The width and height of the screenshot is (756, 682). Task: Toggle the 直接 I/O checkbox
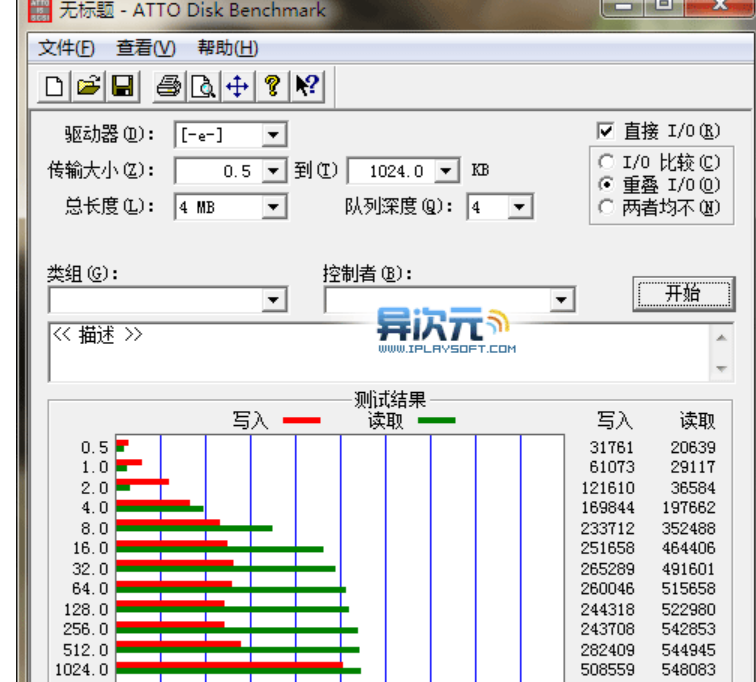605,132
